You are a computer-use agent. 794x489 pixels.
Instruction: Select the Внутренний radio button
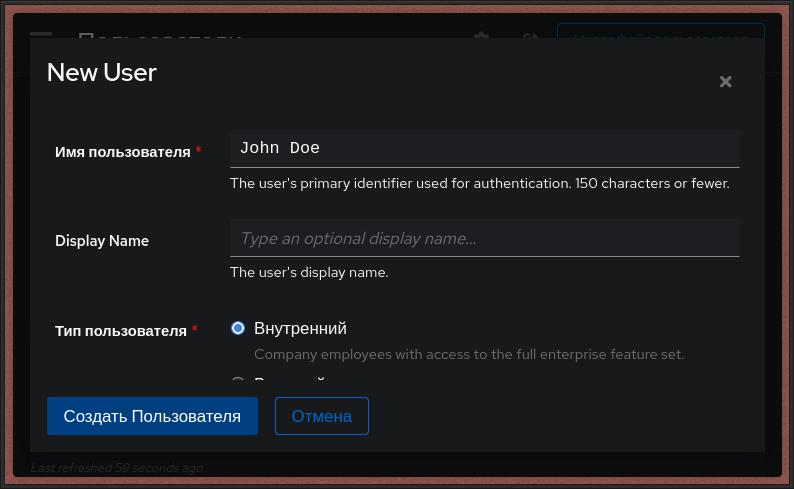[x=238, y=328]
